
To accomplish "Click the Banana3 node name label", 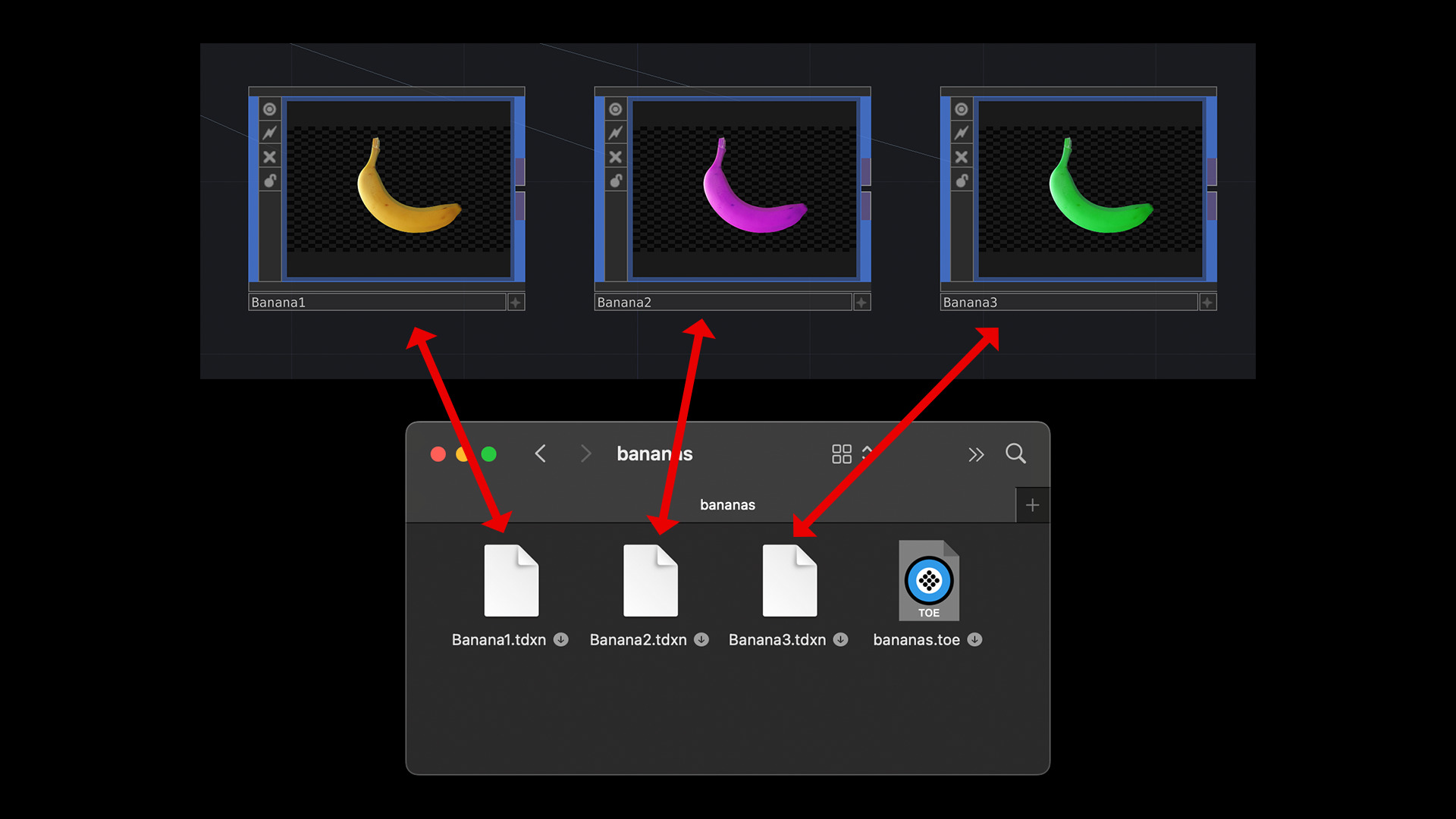I will tap(1069, 303).
